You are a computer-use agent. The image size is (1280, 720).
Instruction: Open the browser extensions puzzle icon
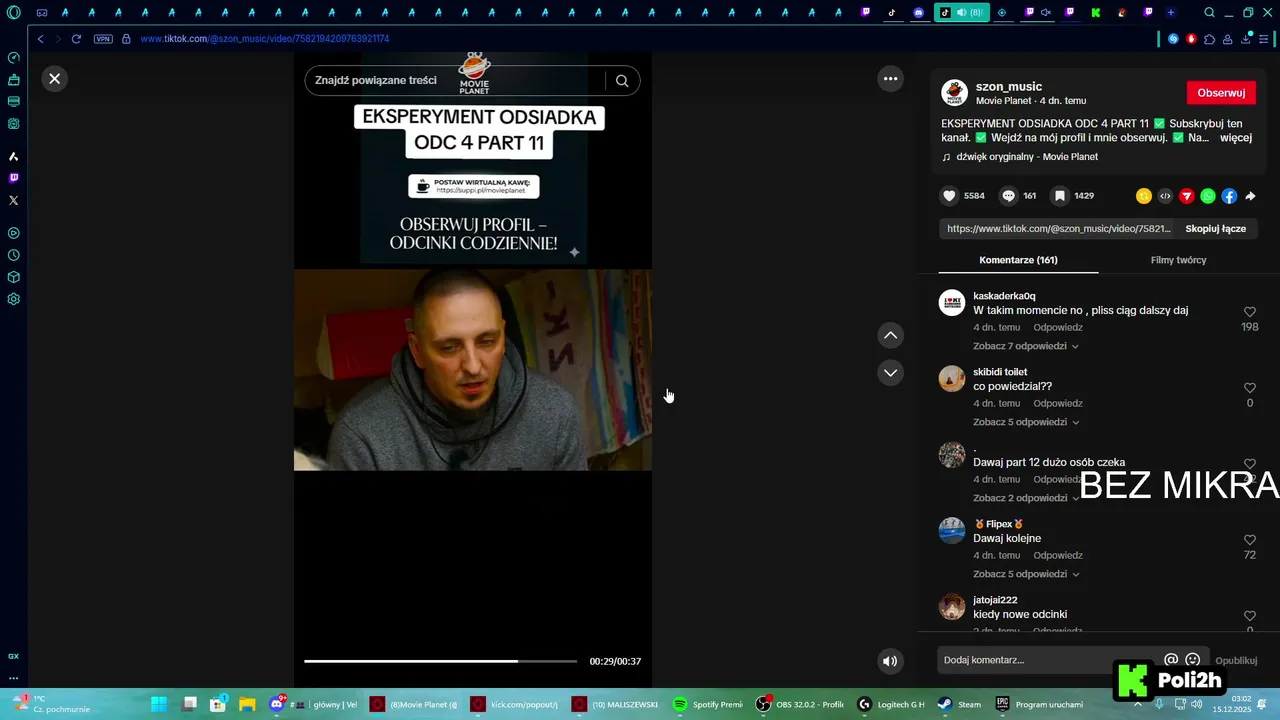[1209, 39]
